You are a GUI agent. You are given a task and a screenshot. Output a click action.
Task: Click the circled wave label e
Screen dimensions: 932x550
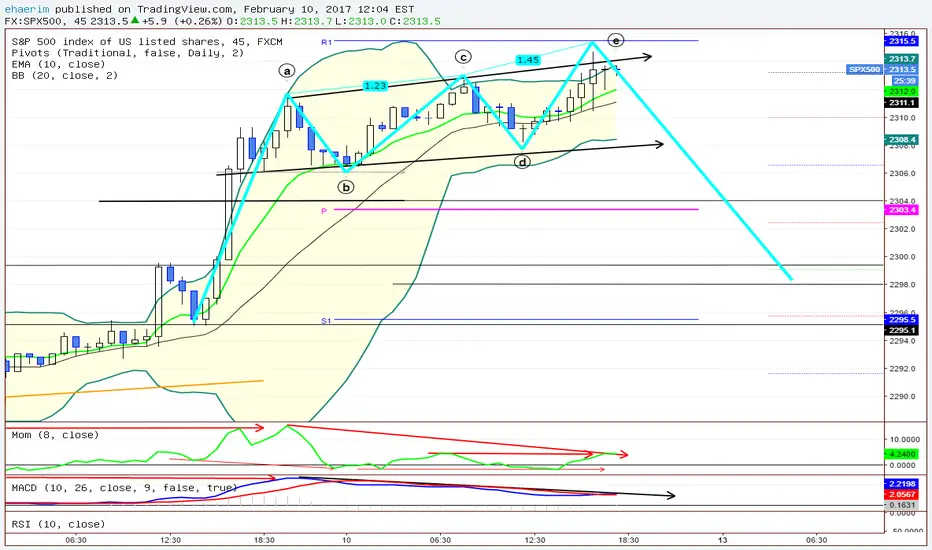616,40
